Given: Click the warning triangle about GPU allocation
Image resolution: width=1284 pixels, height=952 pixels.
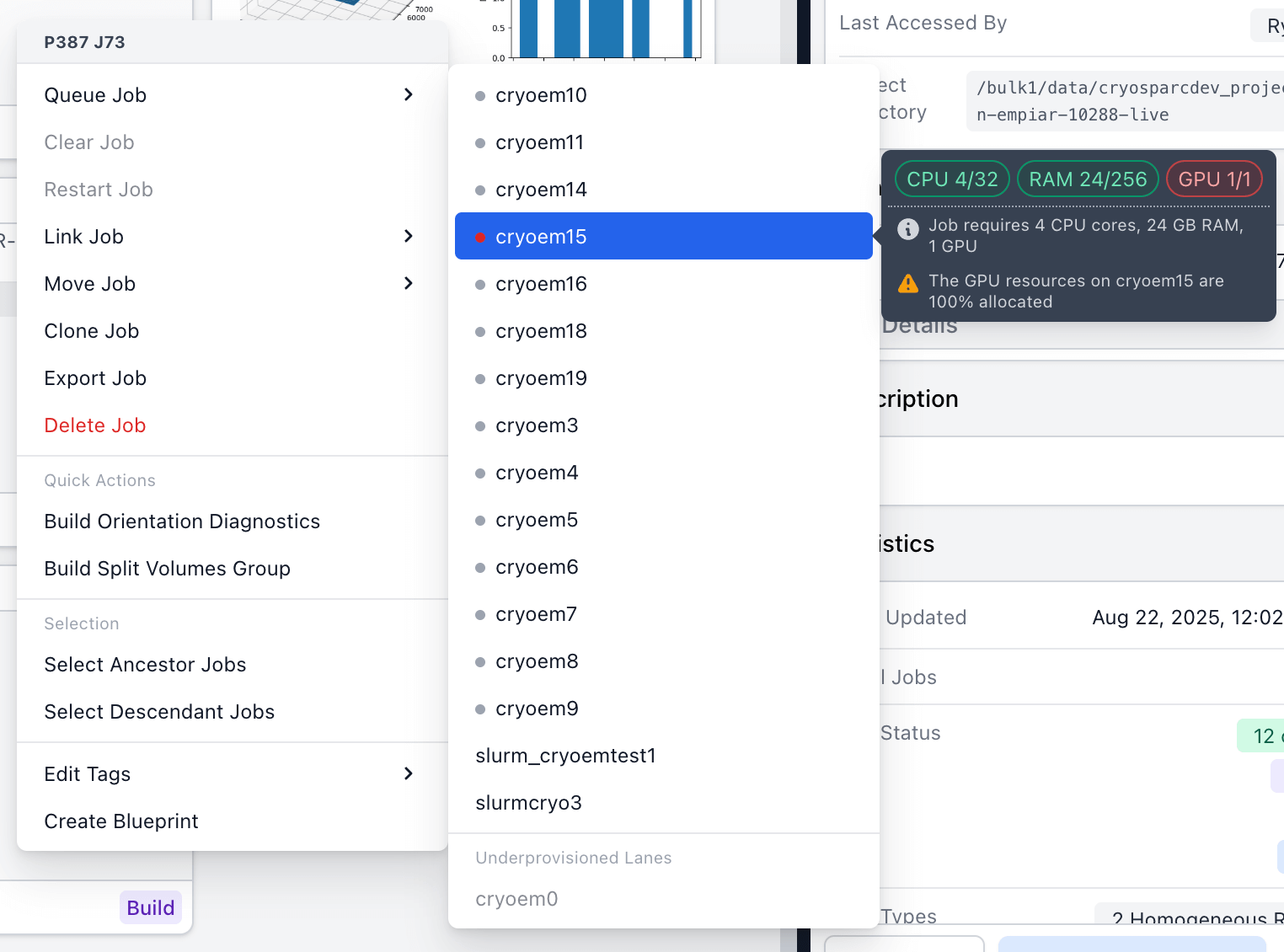Looking at the screenshot, I should tap(907, 283).
